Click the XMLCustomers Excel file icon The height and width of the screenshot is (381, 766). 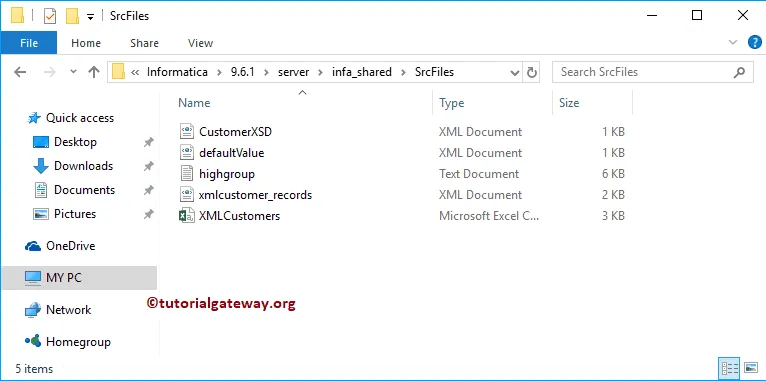pyautogui.click(x=187, y=216)
